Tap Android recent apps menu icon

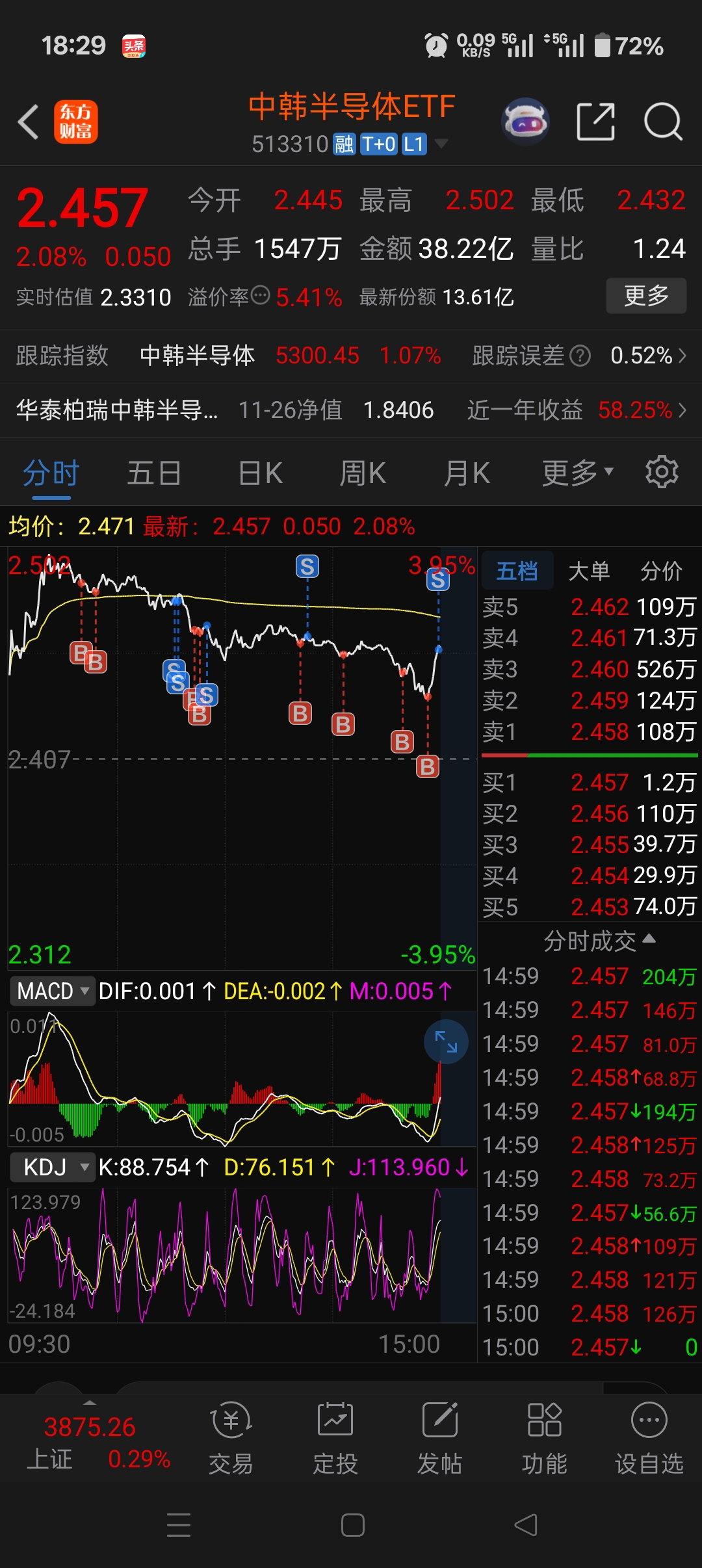pos(179,1525)
